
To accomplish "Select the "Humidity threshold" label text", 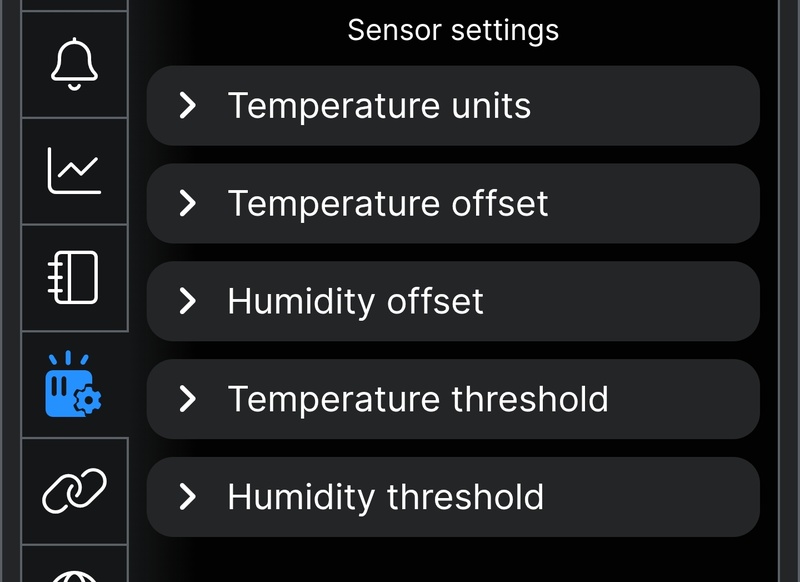I will [385, 497].
